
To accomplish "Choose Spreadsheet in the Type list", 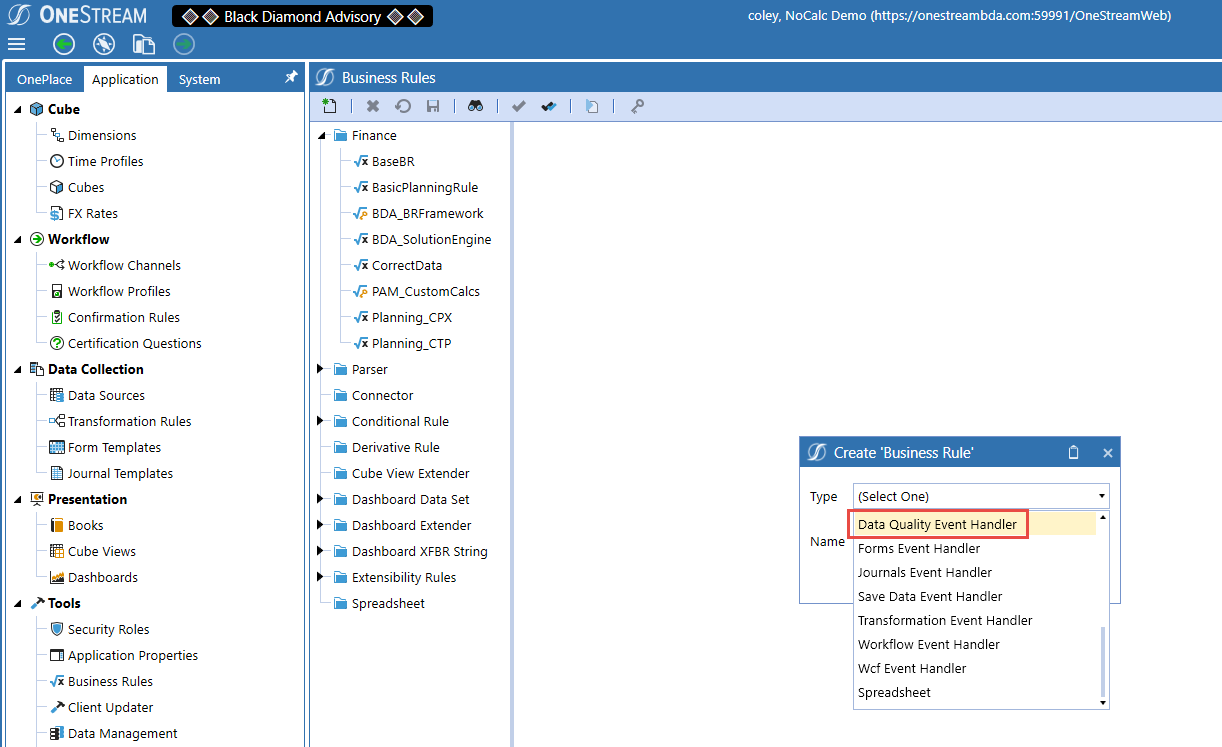I will point(975,692).
